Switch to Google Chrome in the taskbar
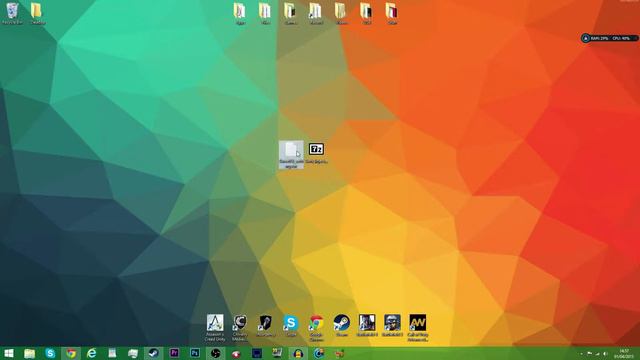This screenshot has width=640, height=360. 71,353
